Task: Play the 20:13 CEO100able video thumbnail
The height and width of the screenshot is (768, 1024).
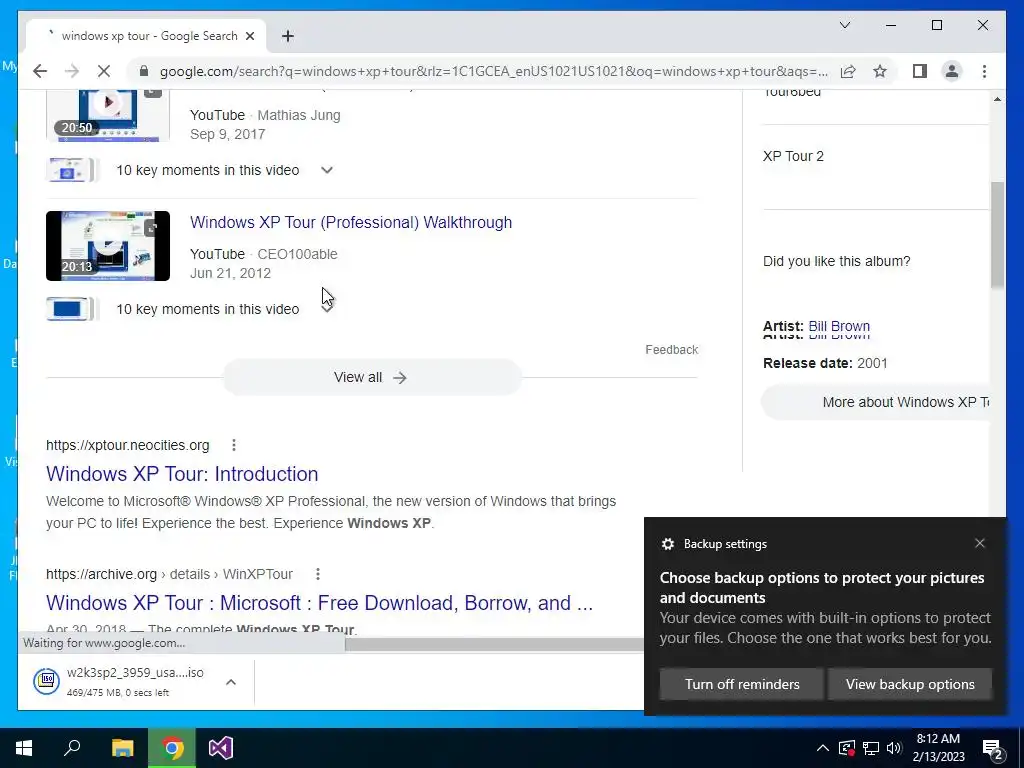Action: [x=108, y=246]
